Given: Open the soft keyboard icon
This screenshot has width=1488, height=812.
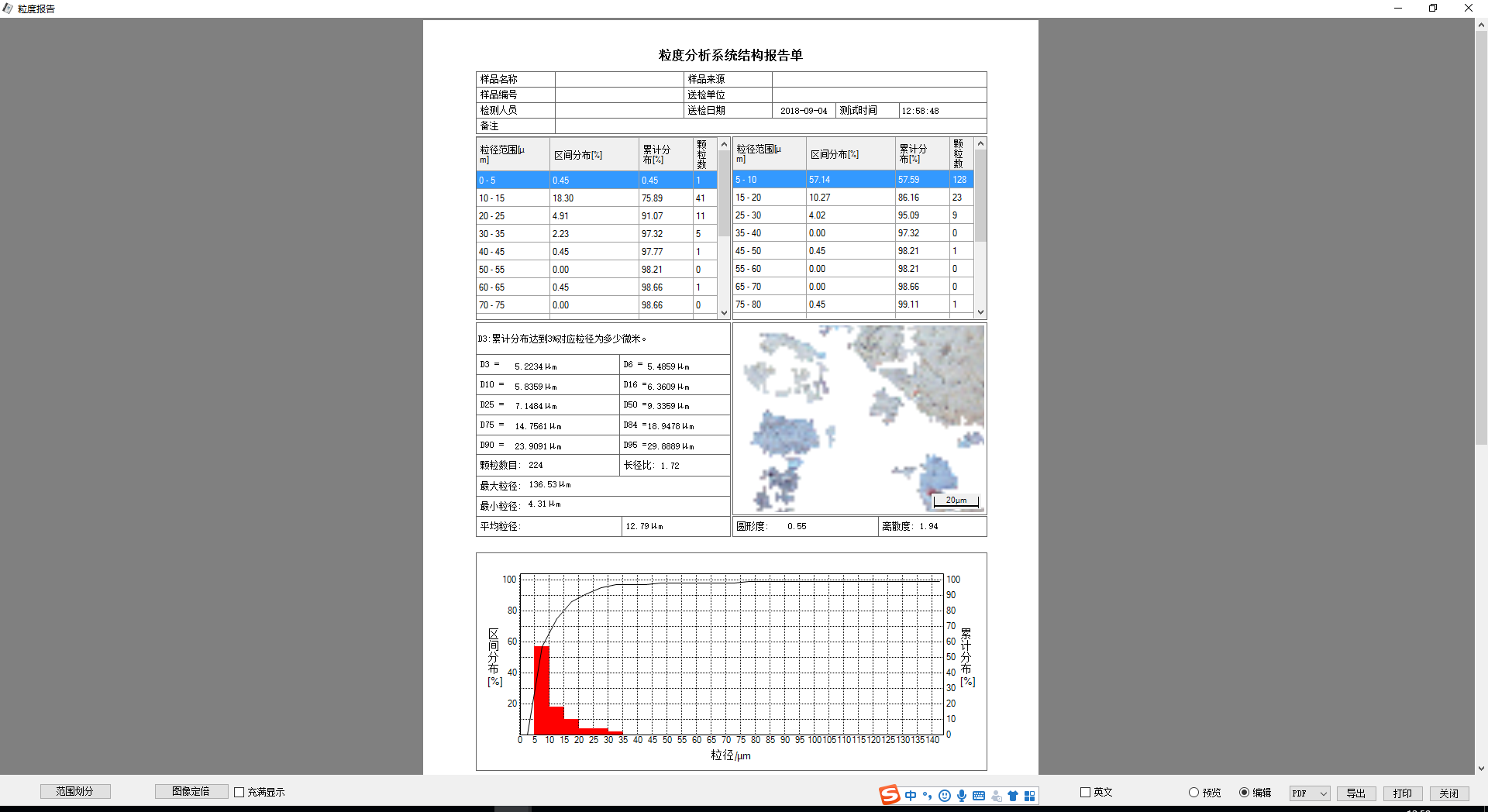Looking at the screenshot, I should (x=978, y=796).
